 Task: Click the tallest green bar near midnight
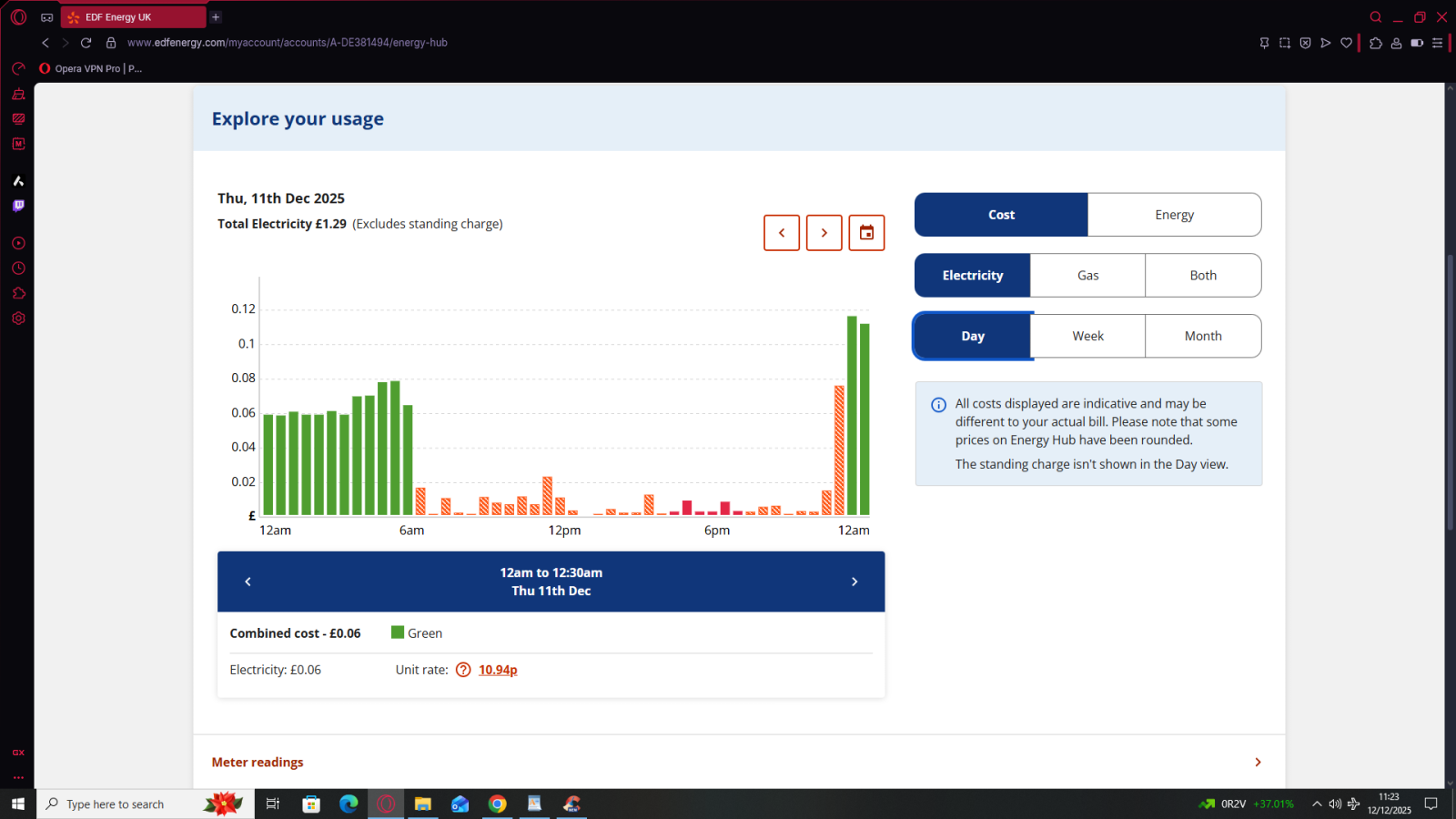point(852,416)
